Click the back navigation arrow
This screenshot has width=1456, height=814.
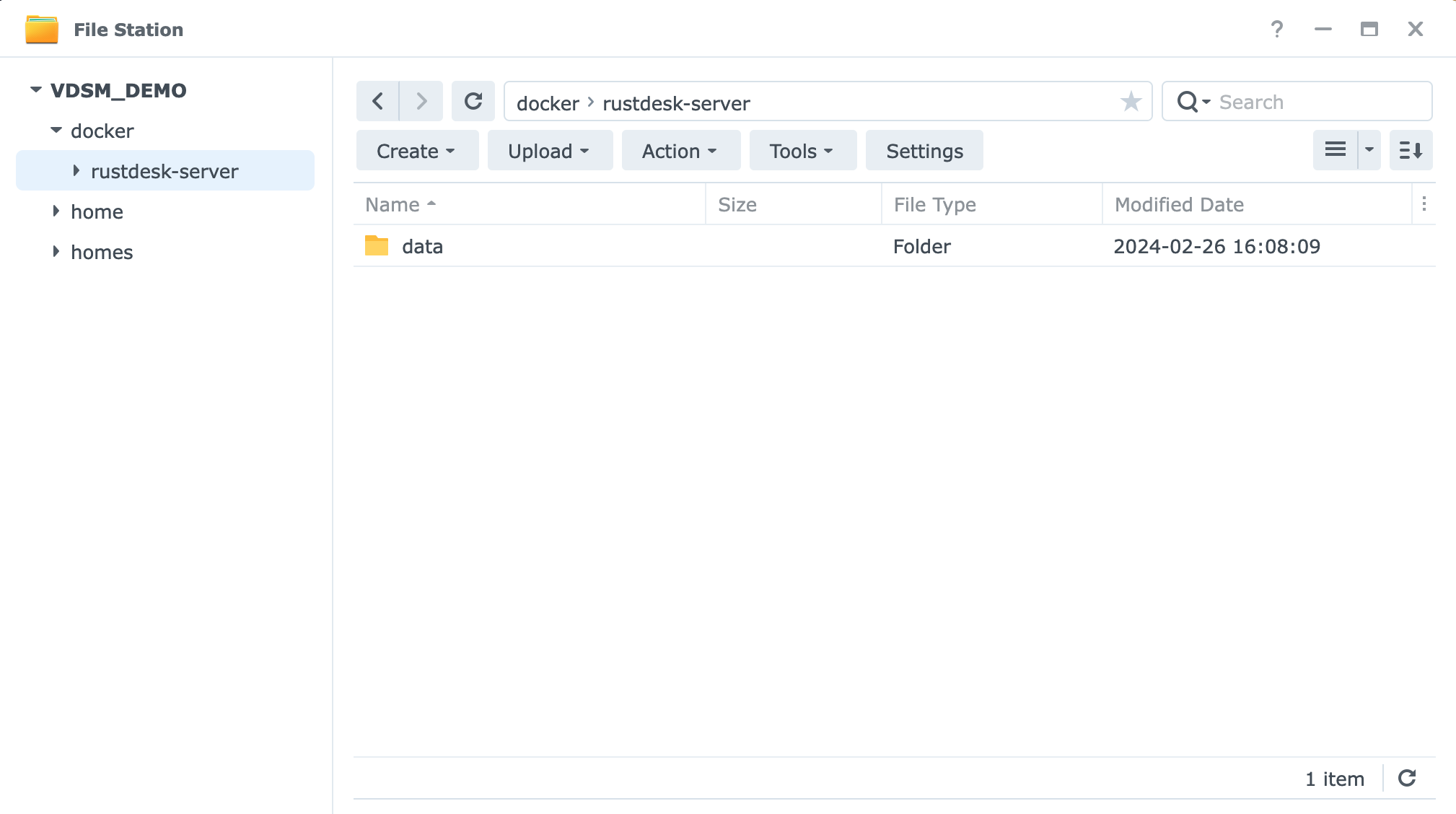coord(377,101)
